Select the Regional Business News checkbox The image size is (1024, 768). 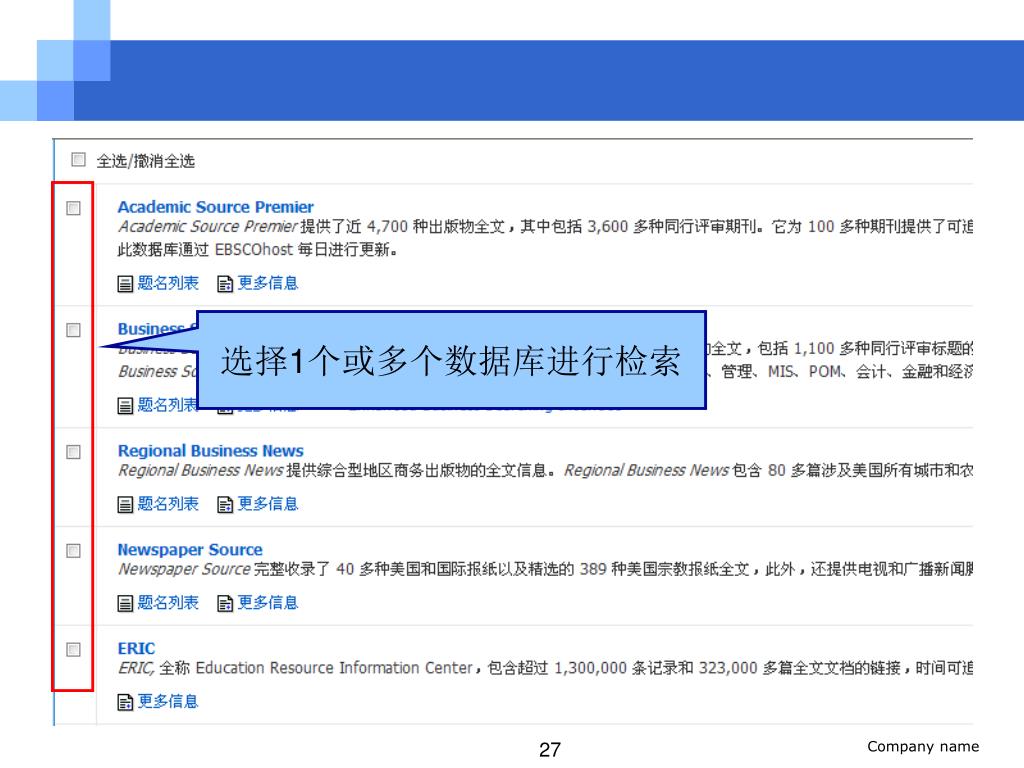pyautogui.click(x=74, y=453)
